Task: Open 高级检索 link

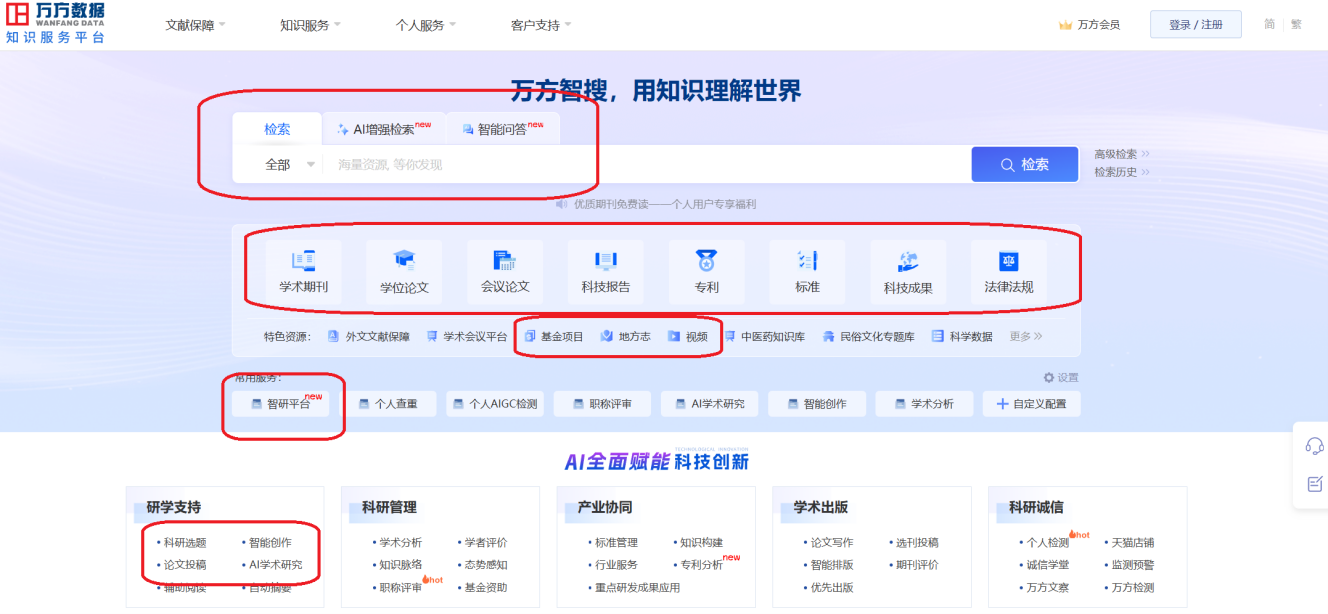Action: point(1122,154)
